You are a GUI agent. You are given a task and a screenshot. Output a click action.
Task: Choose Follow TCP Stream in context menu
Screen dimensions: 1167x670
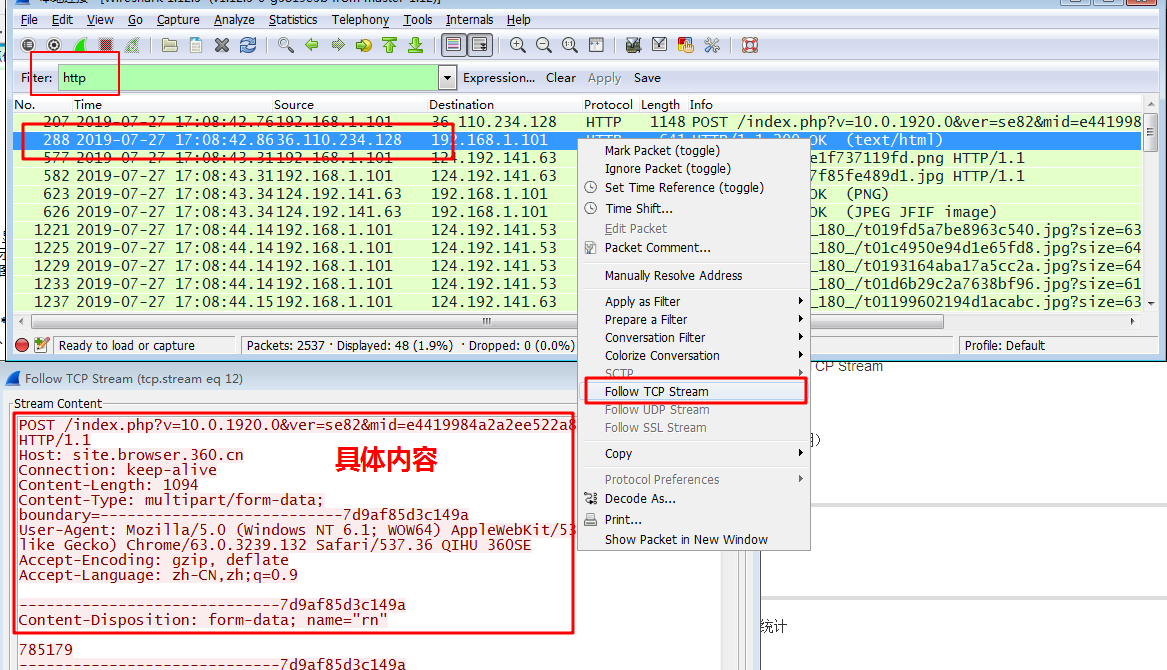(694, 392)
